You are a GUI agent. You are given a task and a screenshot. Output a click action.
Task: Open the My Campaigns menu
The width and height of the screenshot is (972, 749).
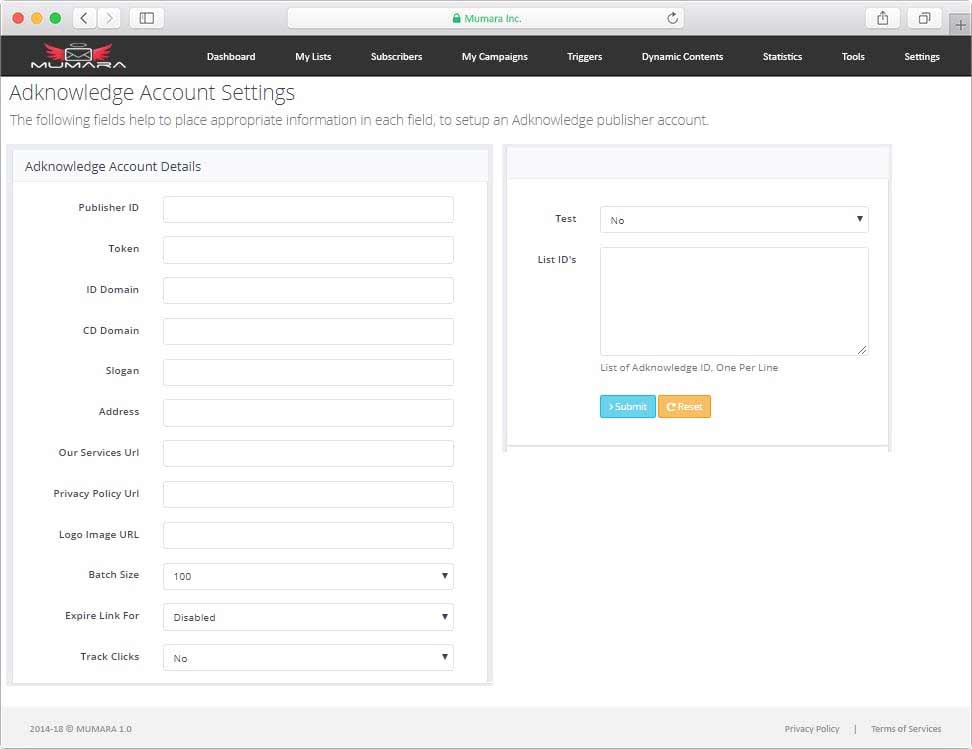494,57
